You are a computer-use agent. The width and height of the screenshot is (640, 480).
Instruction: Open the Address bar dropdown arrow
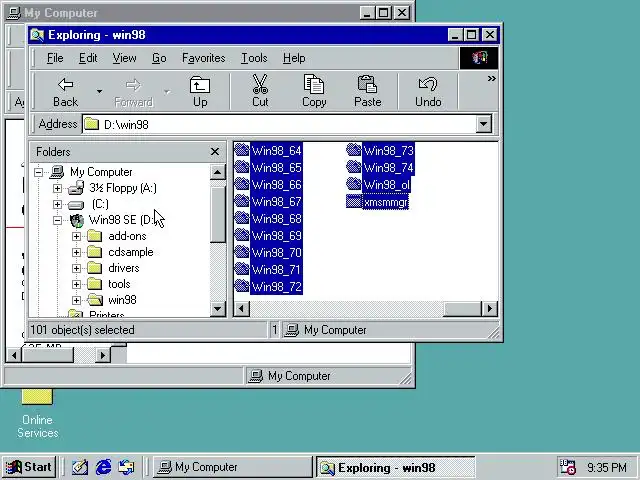pyautogui.click(x=484, y=124)
